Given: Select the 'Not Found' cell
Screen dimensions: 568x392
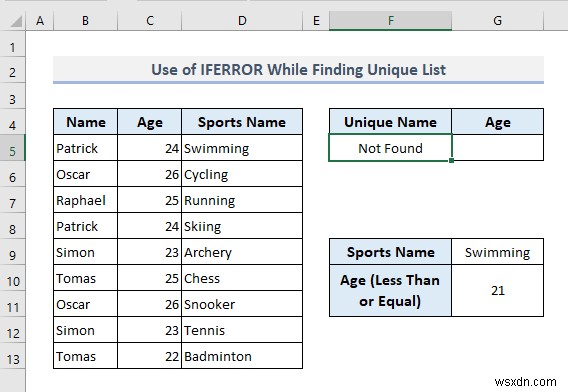Looking at the screenshot, I should [x=390, y=148].
